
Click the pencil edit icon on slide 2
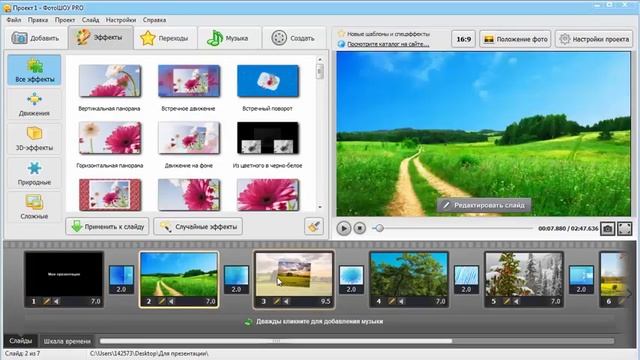pos(162,301)
